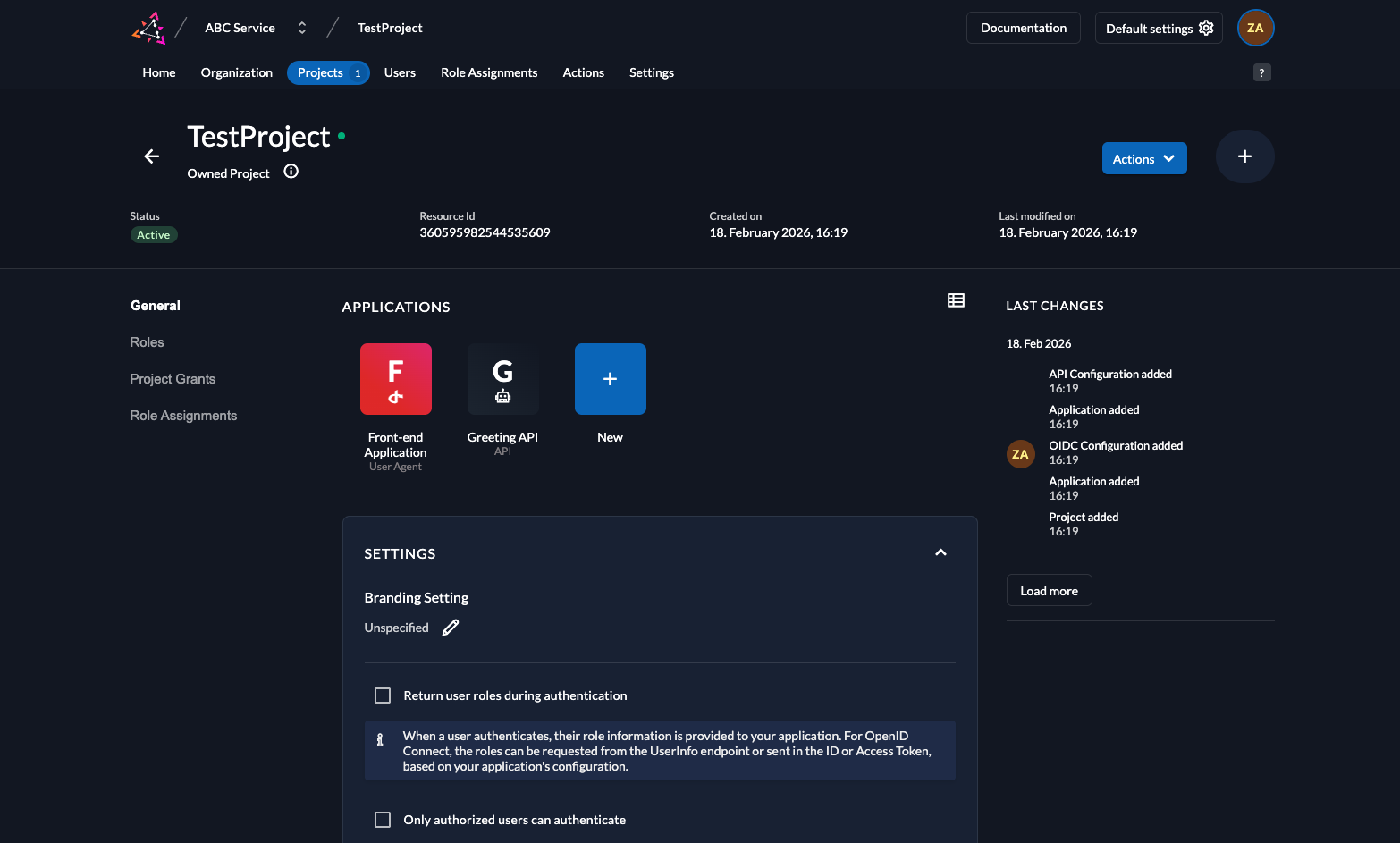Expand the blue Actions dropdown
This screenshot has width=1400, height=843.
pos(1143,158)
